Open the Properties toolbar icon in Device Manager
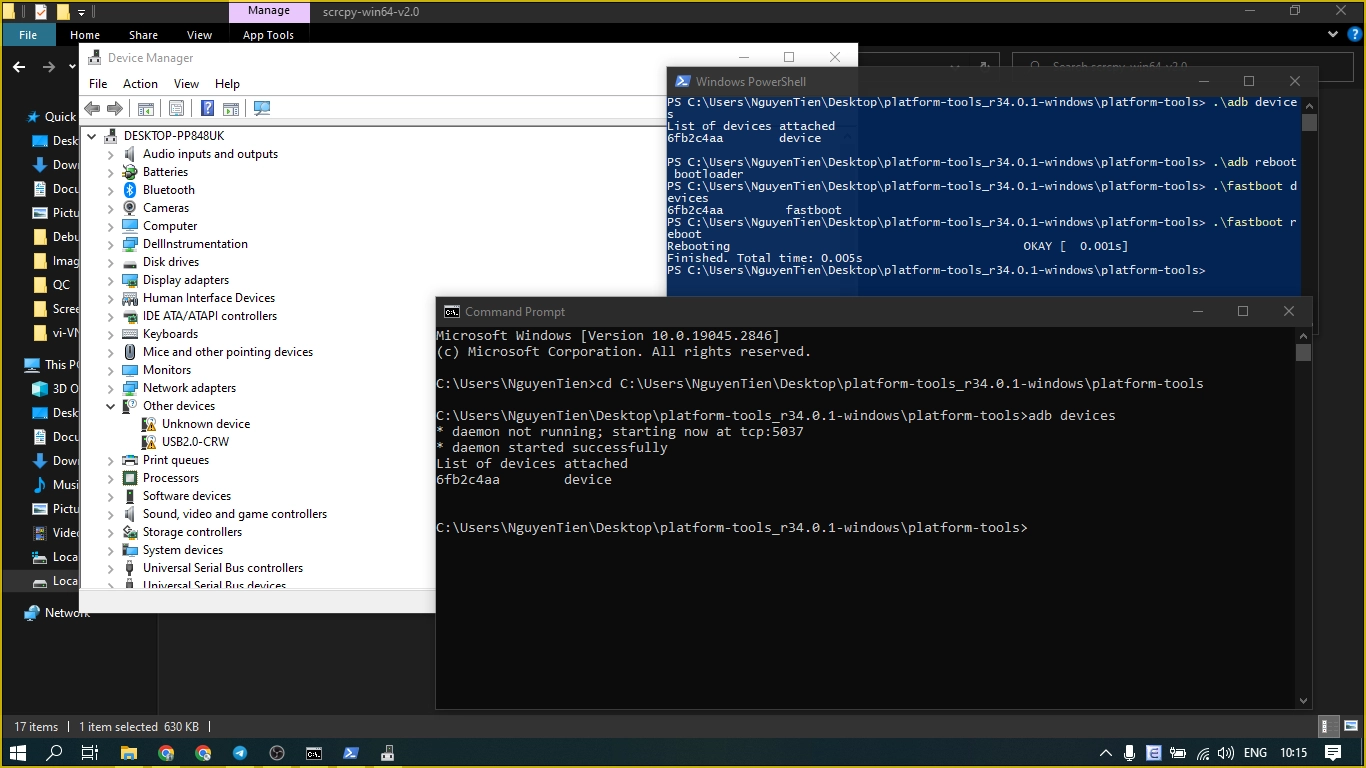This screenshot has height=768, width=1366. point(177,108)
